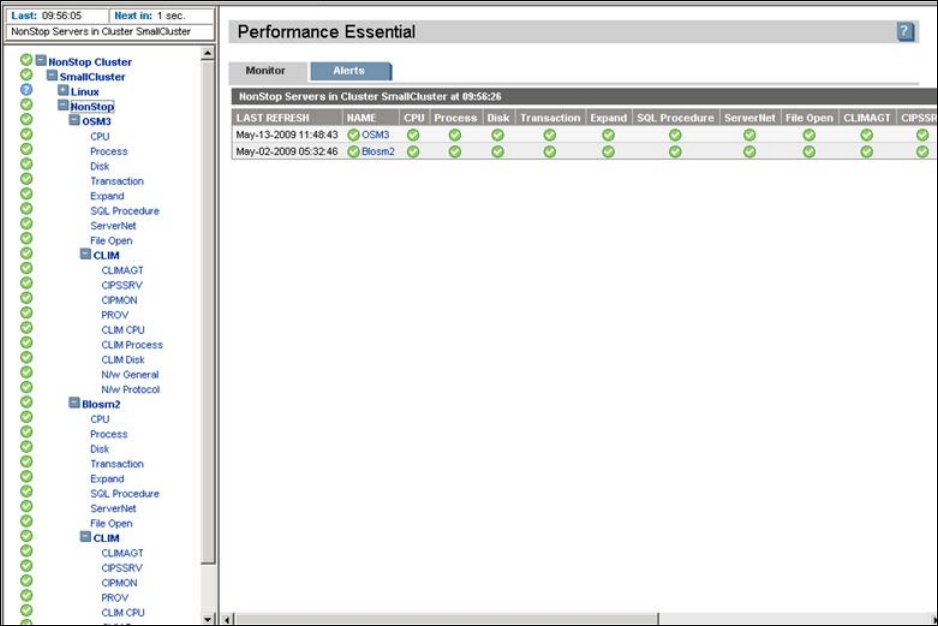Click Blosm2 row CLIMAGT status checkmark
938x626 pixels.
(x=867, y=152)
